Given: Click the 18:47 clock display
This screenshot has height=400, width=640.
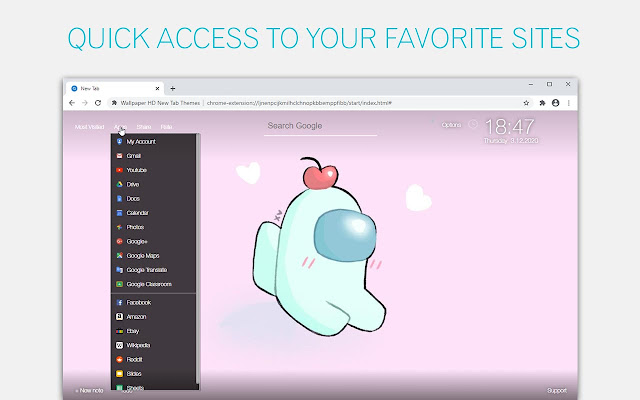Looking at the screenshot, I should [509, 127].
